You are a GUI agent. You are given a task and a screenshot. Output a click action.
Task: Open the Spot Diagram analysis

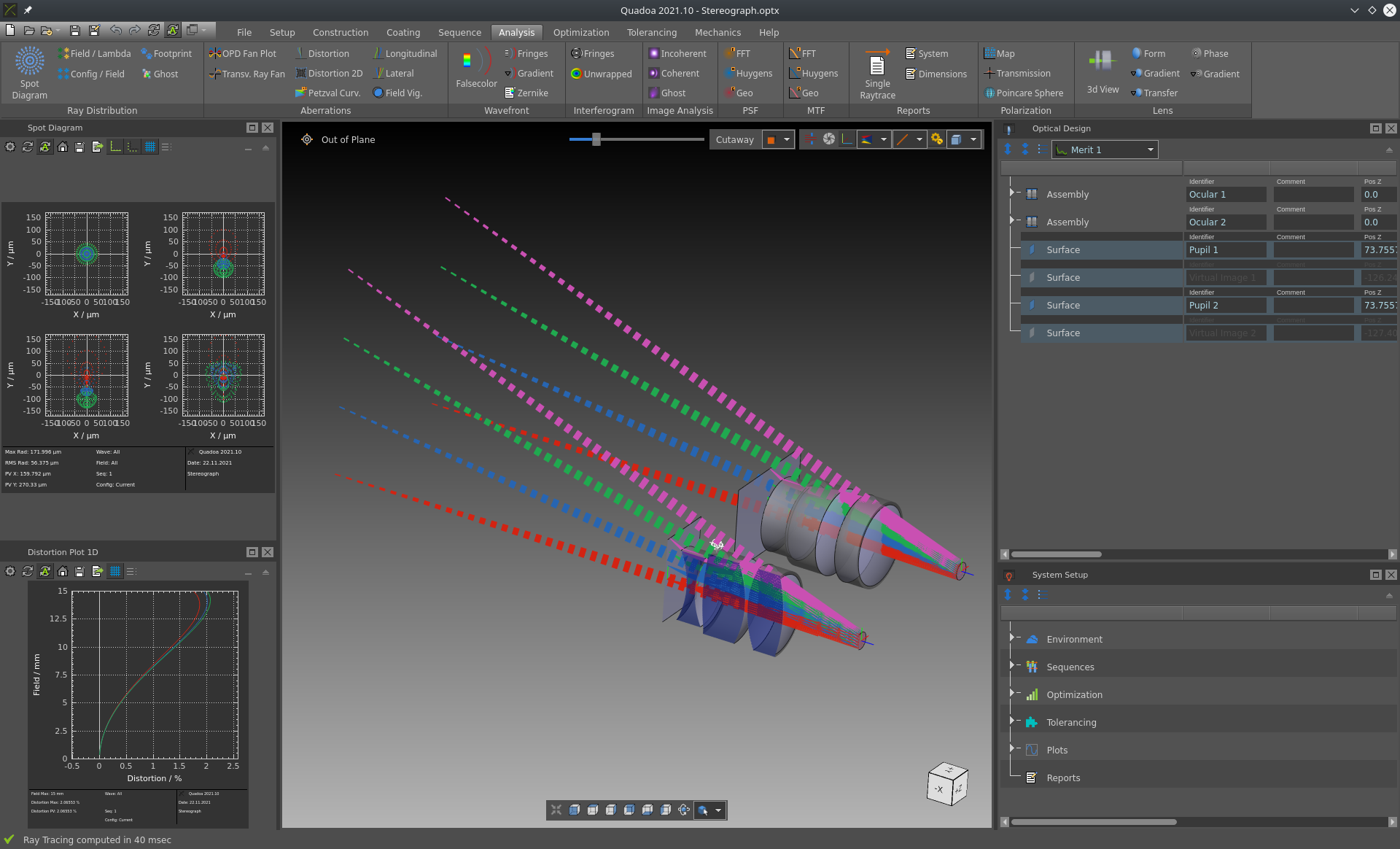coord(29,73)
